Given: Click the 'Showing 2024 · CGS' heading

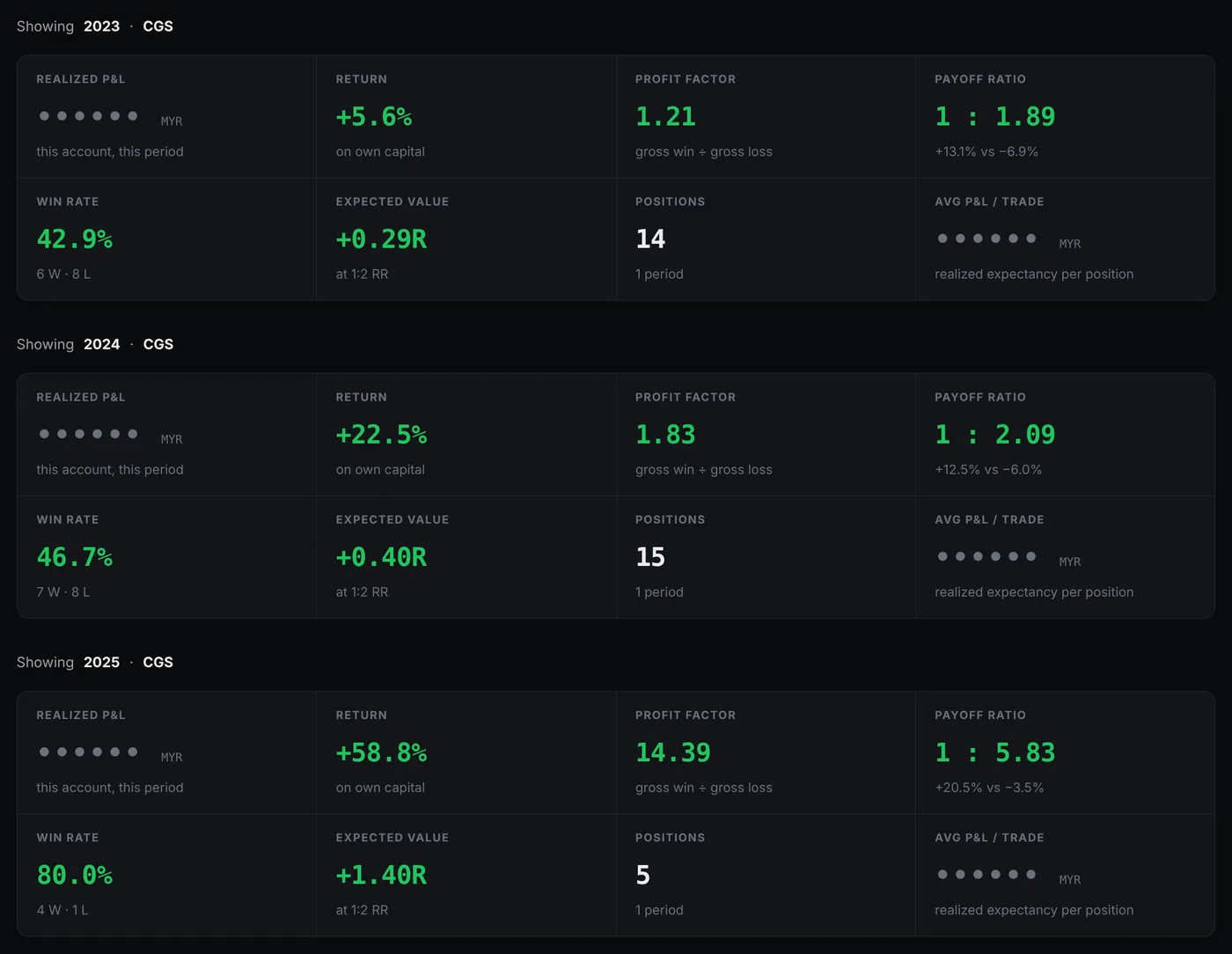Looking at the screenshot, I should (x=95, y=344).
